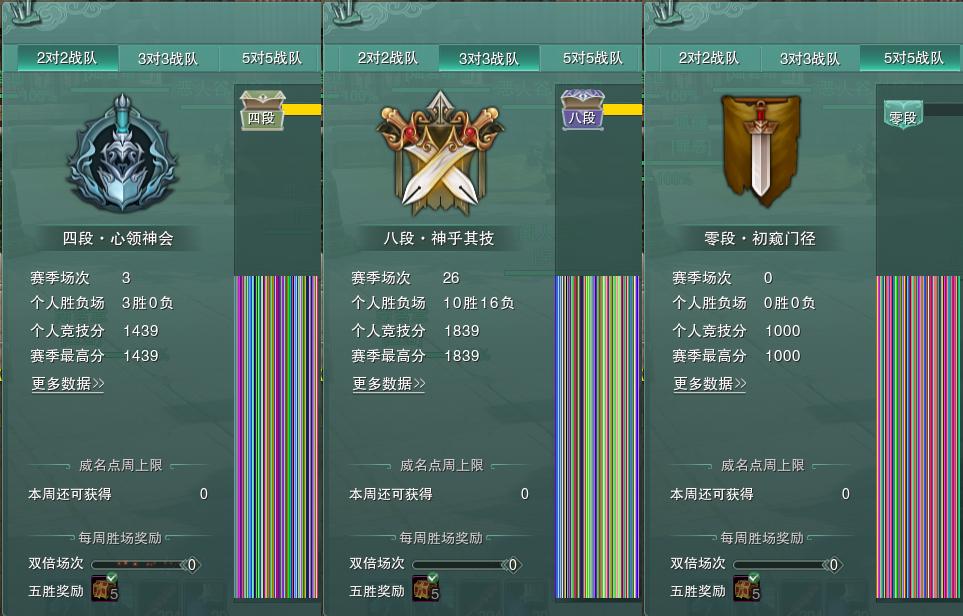Open the 四段 treasure chest icon
Viewport: 963px width, 616px height.
pos(262,111)
